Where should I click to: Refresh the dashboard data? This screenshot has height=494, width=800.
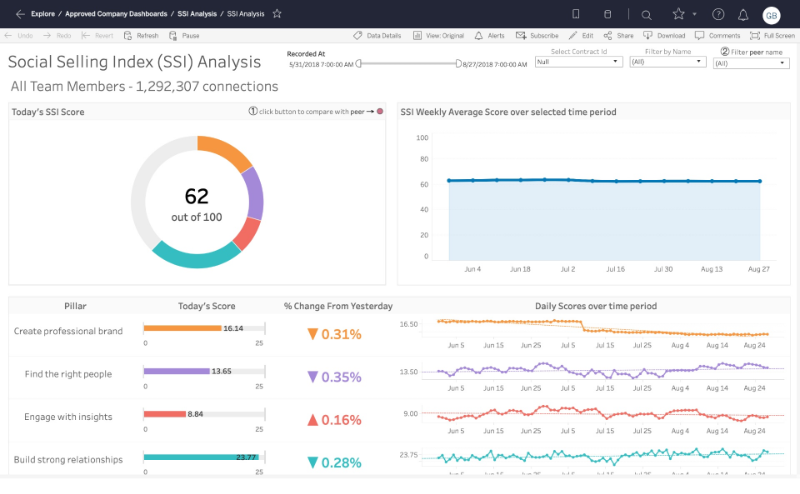[x=141, y=35]
